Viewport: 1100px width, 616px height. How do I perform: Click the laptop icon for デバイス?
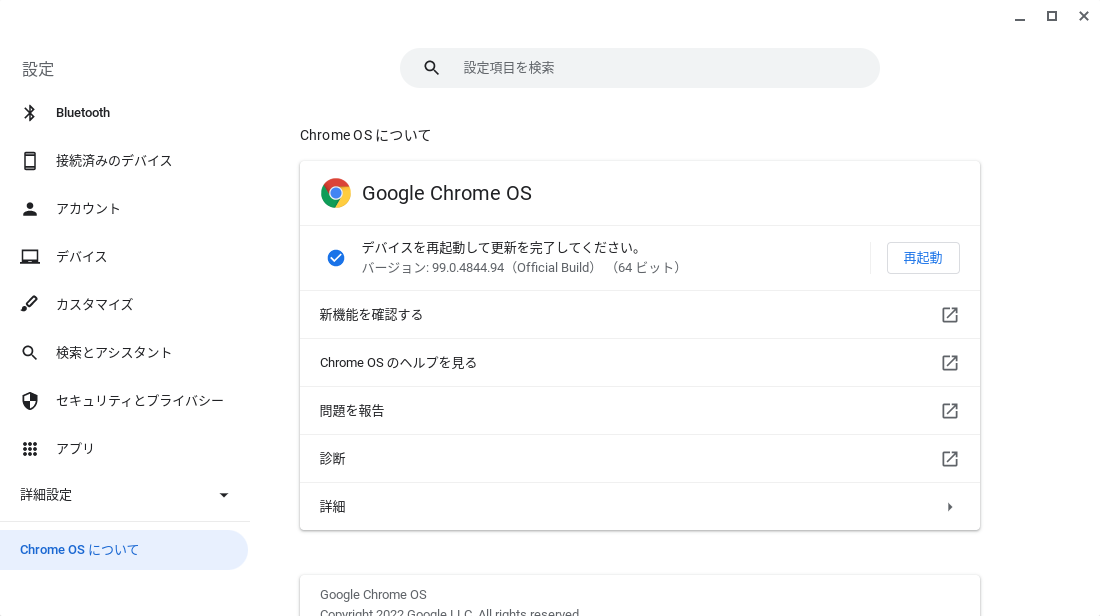(x=29, y=257)
